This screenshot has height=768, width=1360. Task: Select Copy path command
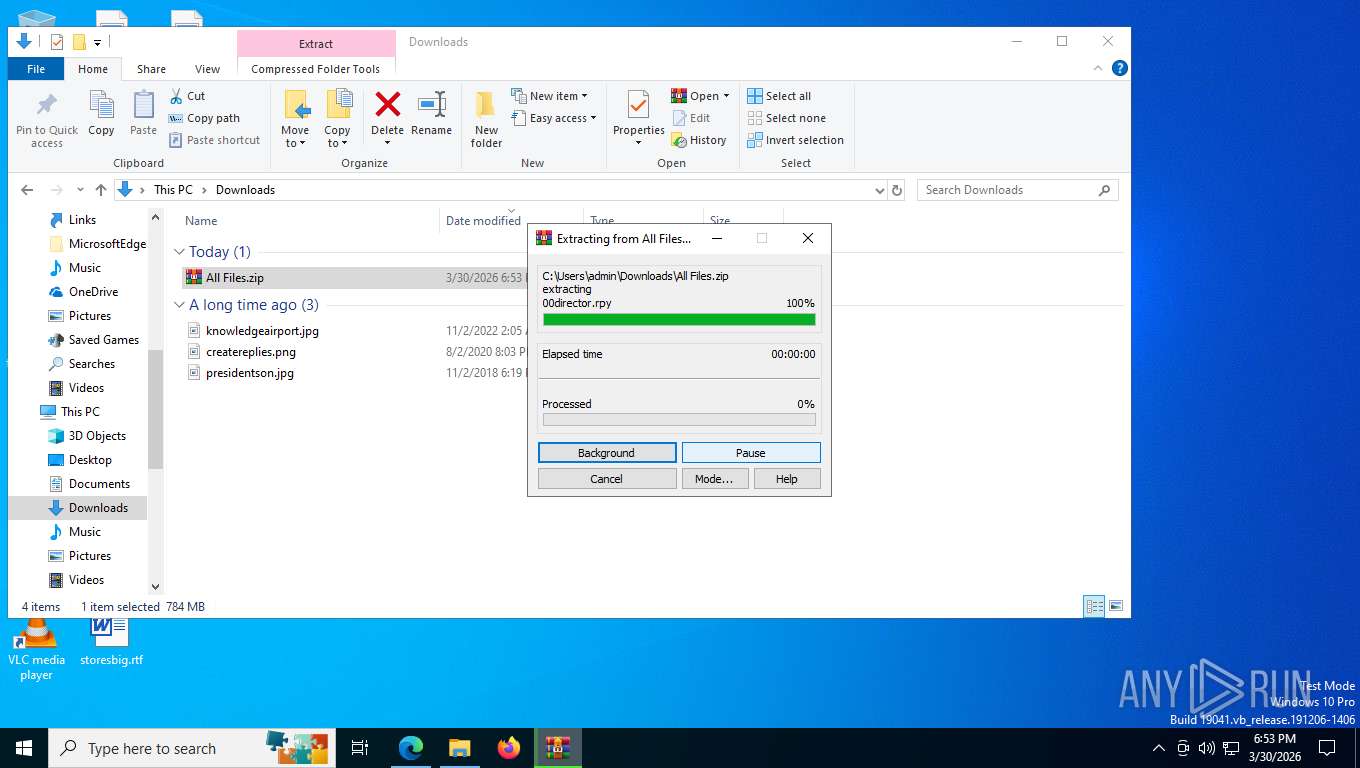point(205,118)
